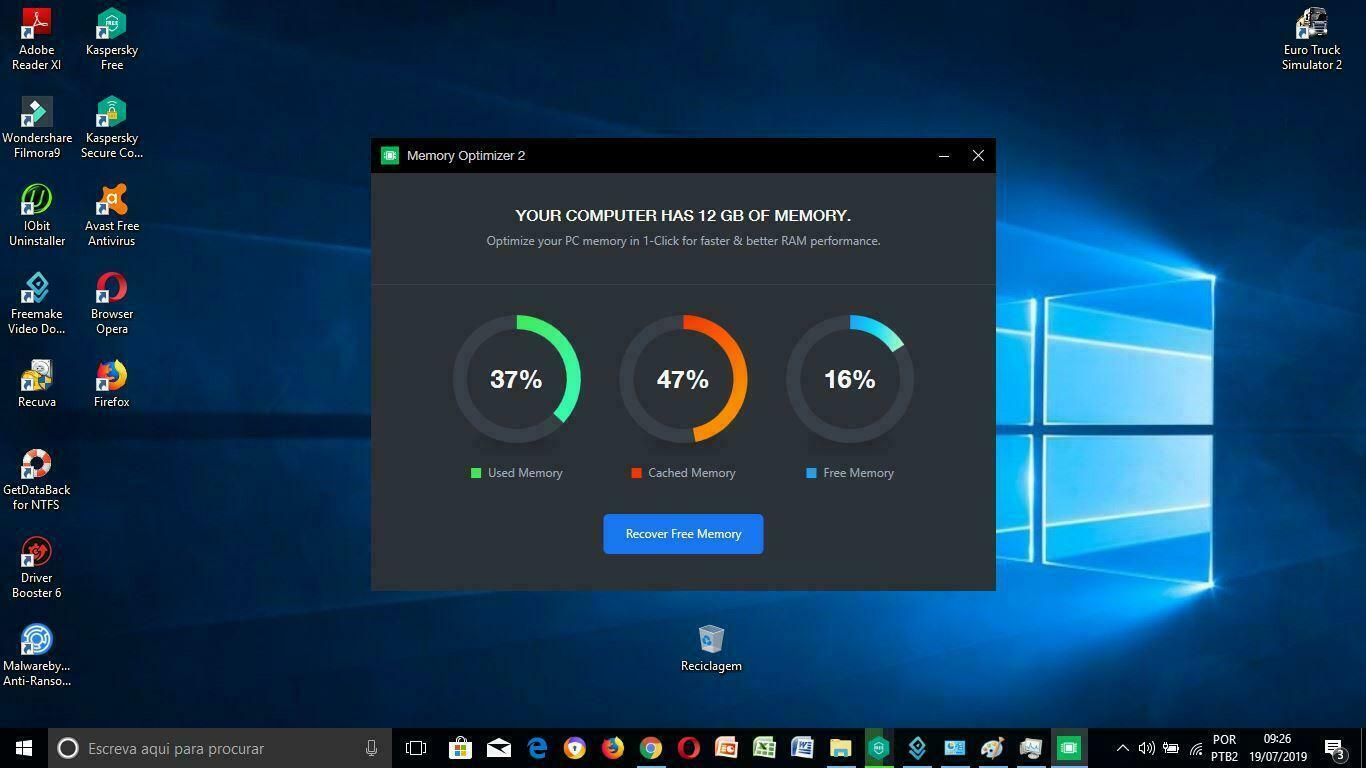
Task: Click the Excel taskbar icon
Action: tap(764, 748)
